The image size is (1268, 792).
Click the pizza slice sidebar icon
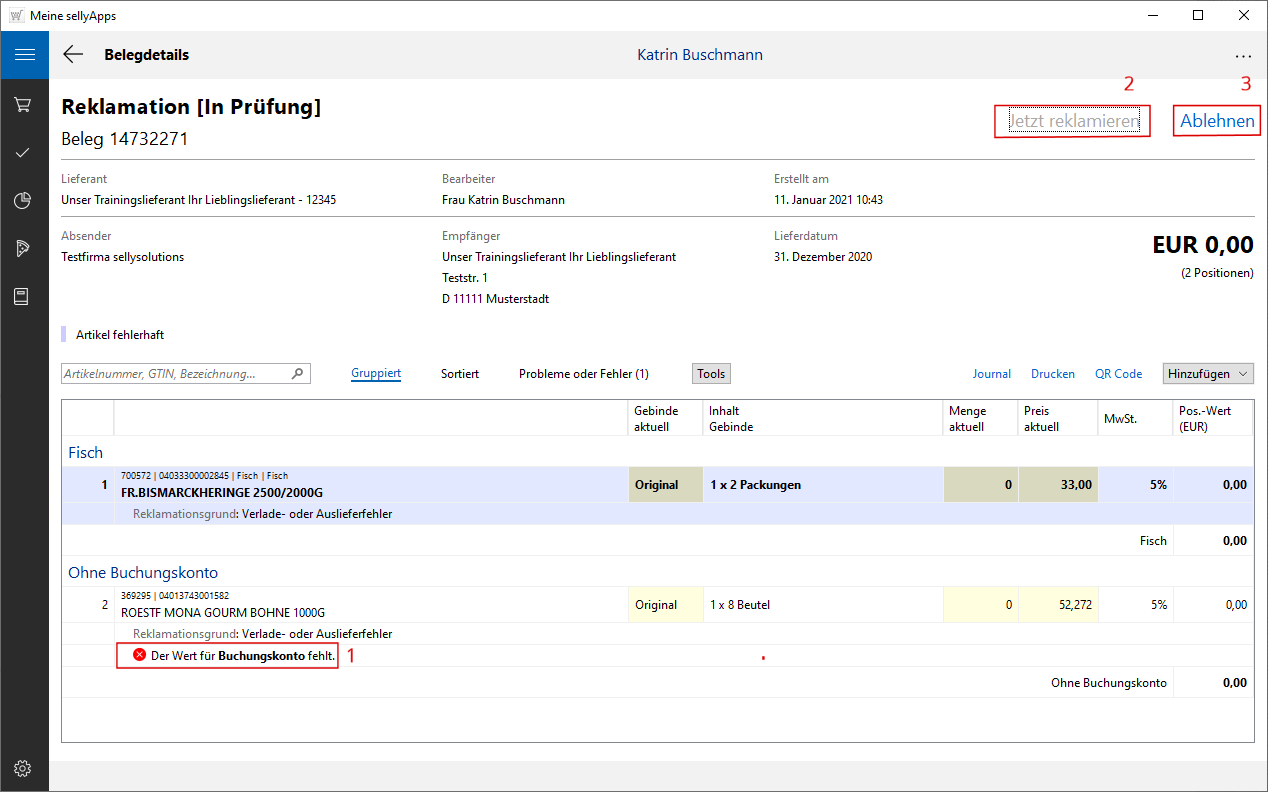(x=24, y=248)
